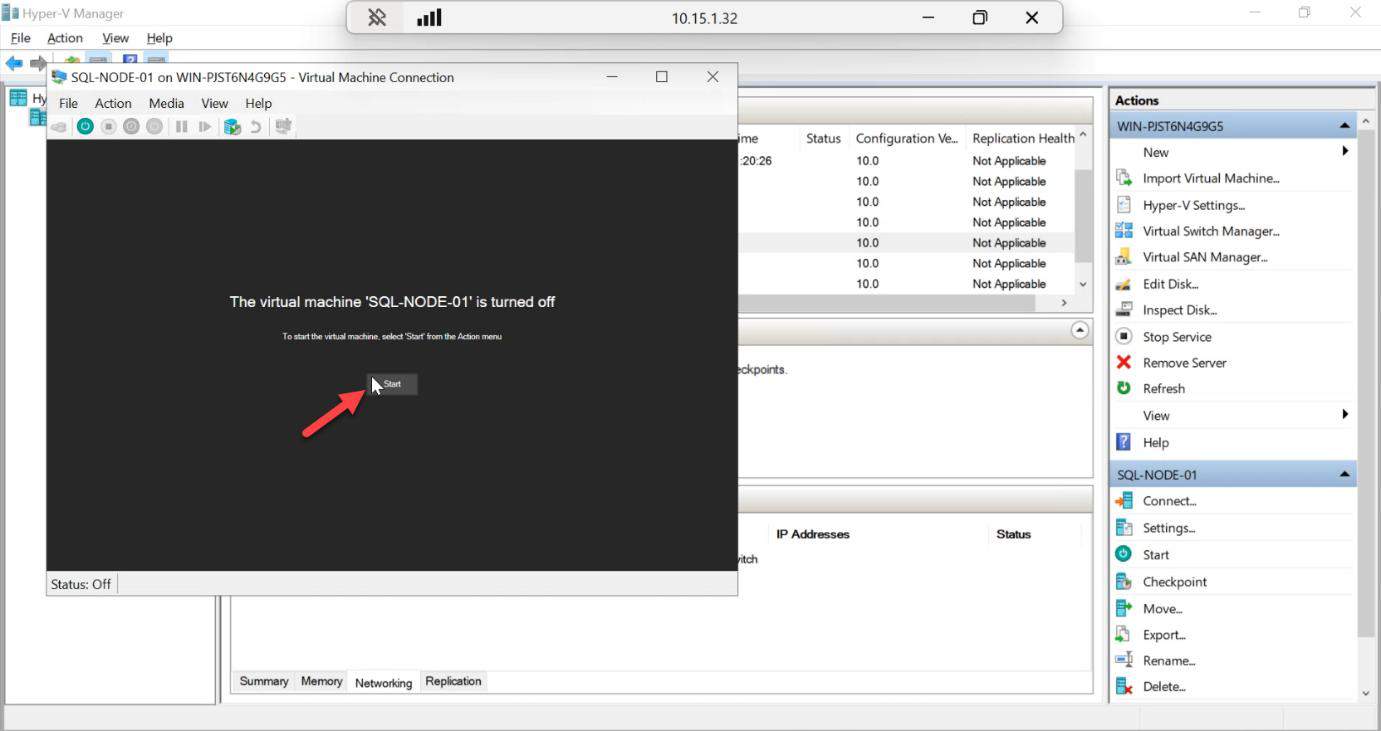Click the Stop Service icon

point(1124,337)
